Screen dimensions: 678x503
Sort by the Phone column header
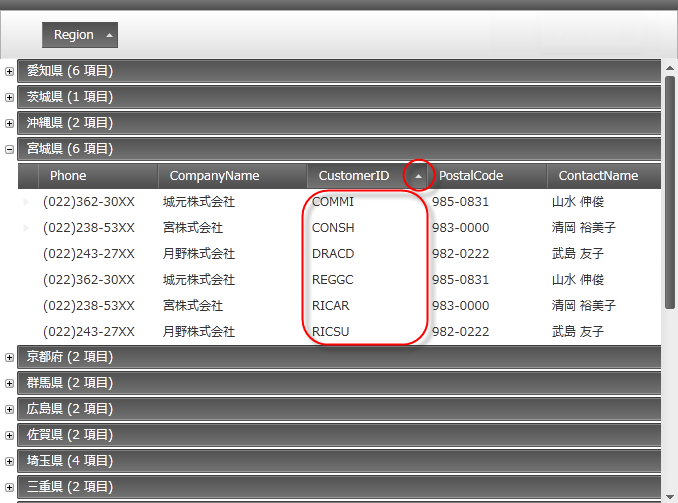click(68, 176)
